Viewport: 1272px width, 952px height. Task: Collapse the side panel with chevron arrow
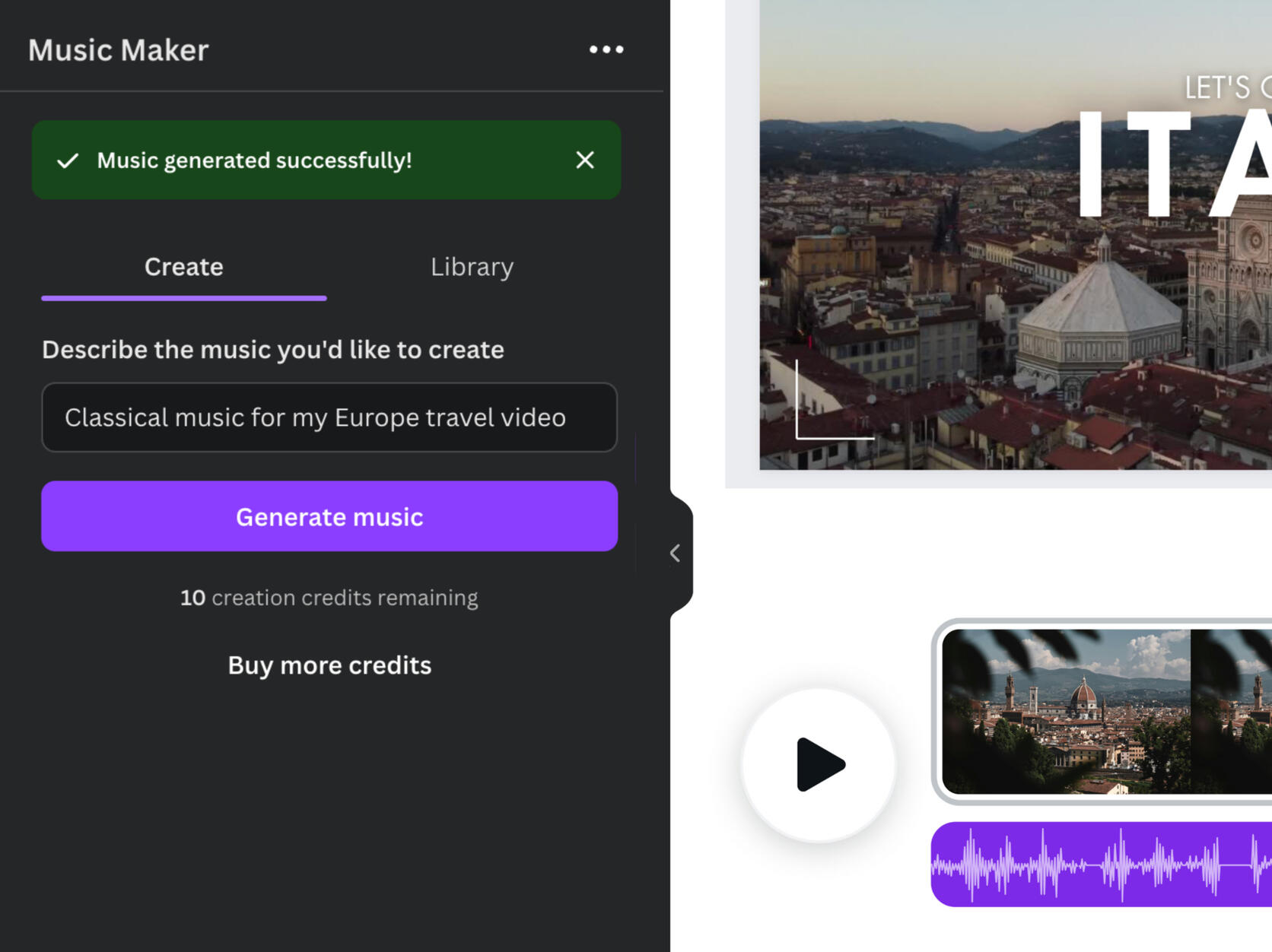(675, 553)
